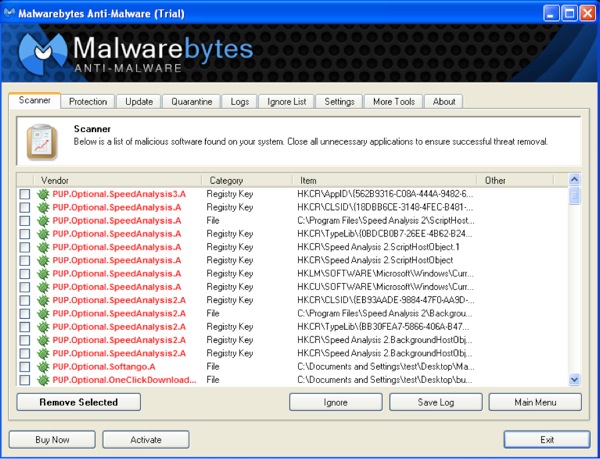Click the bug icon for the EB93AADE CLSID row
This screenshot has width=600, height=459.
point(43,300)
